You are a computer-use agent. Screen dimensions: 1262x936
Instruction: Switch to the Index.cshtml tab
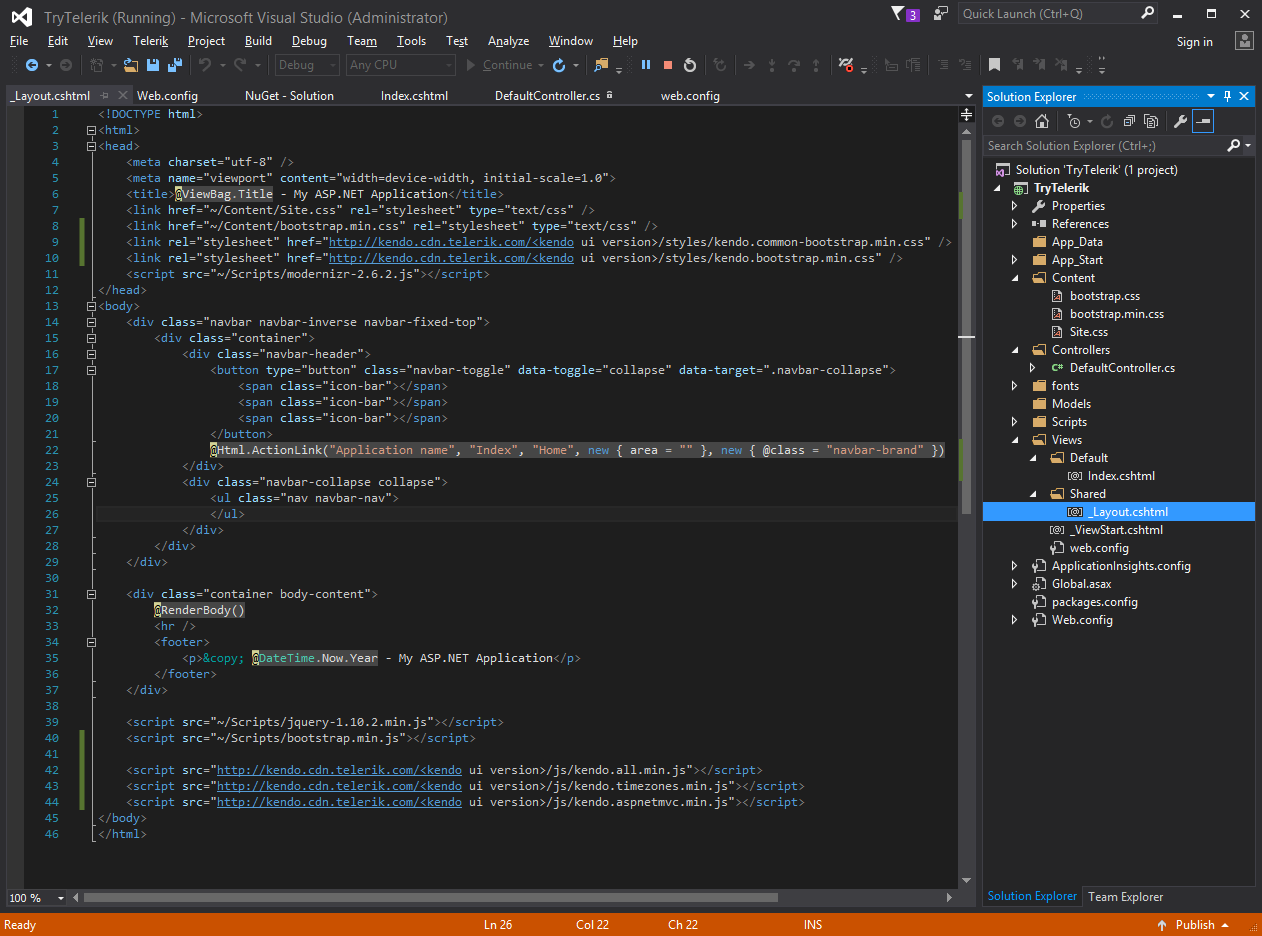click(x=414, y=96)
